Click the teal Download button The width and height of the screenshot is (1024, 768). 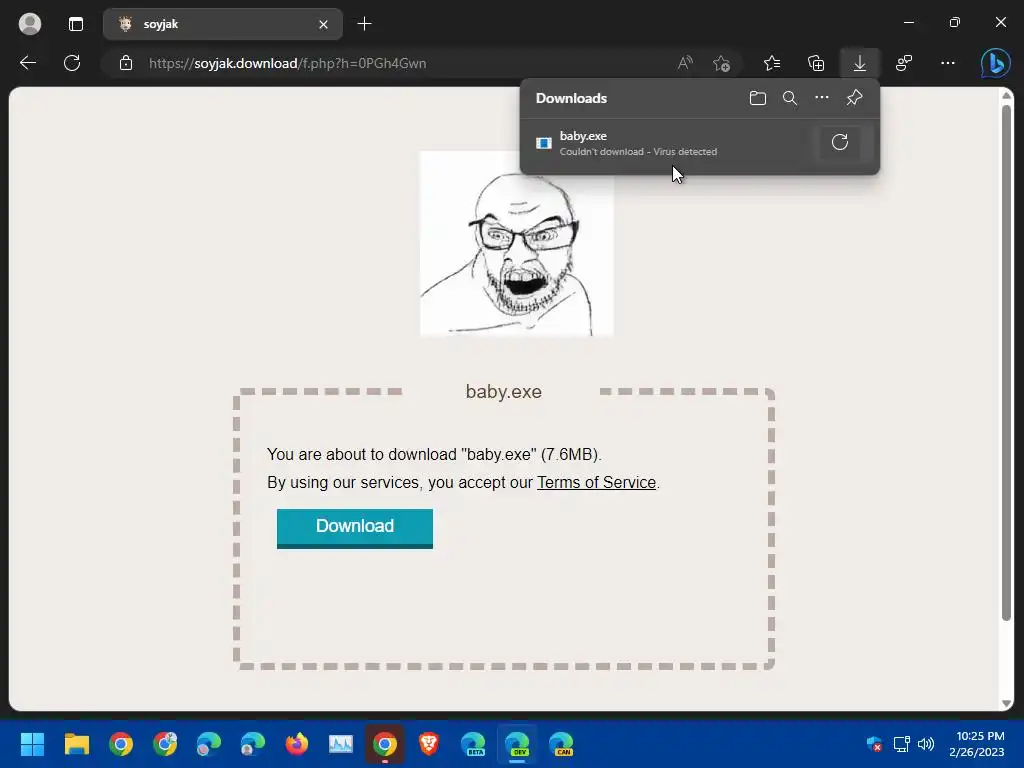coord(355,528)
